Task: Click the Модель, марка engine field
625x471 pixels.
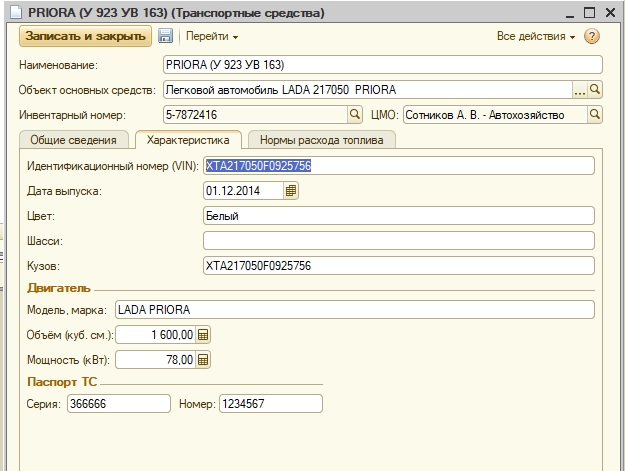Action: point(354,310)
